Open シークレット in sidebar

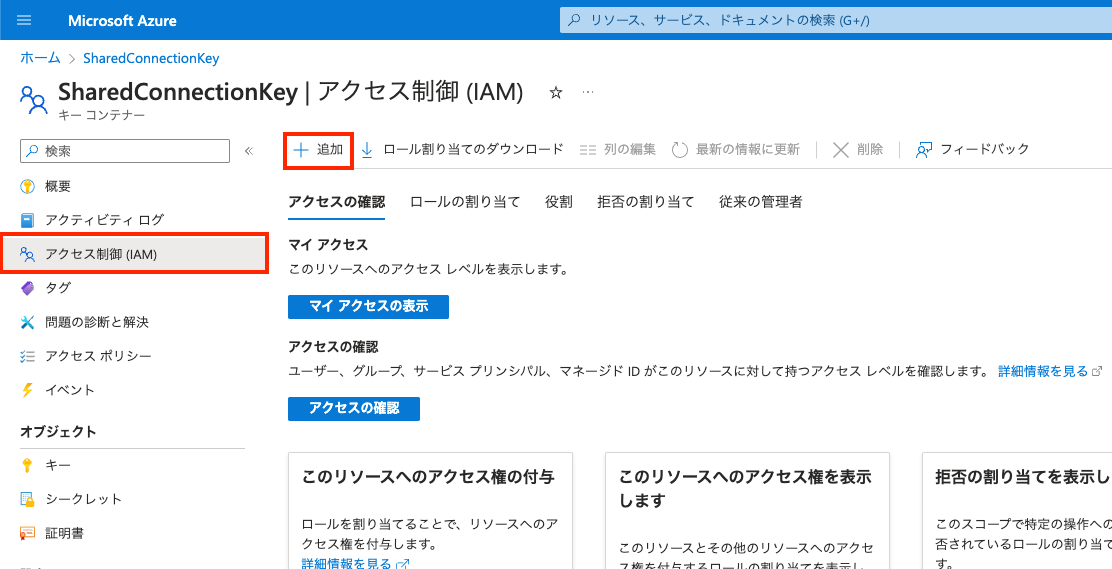click(x=84, y=499)
